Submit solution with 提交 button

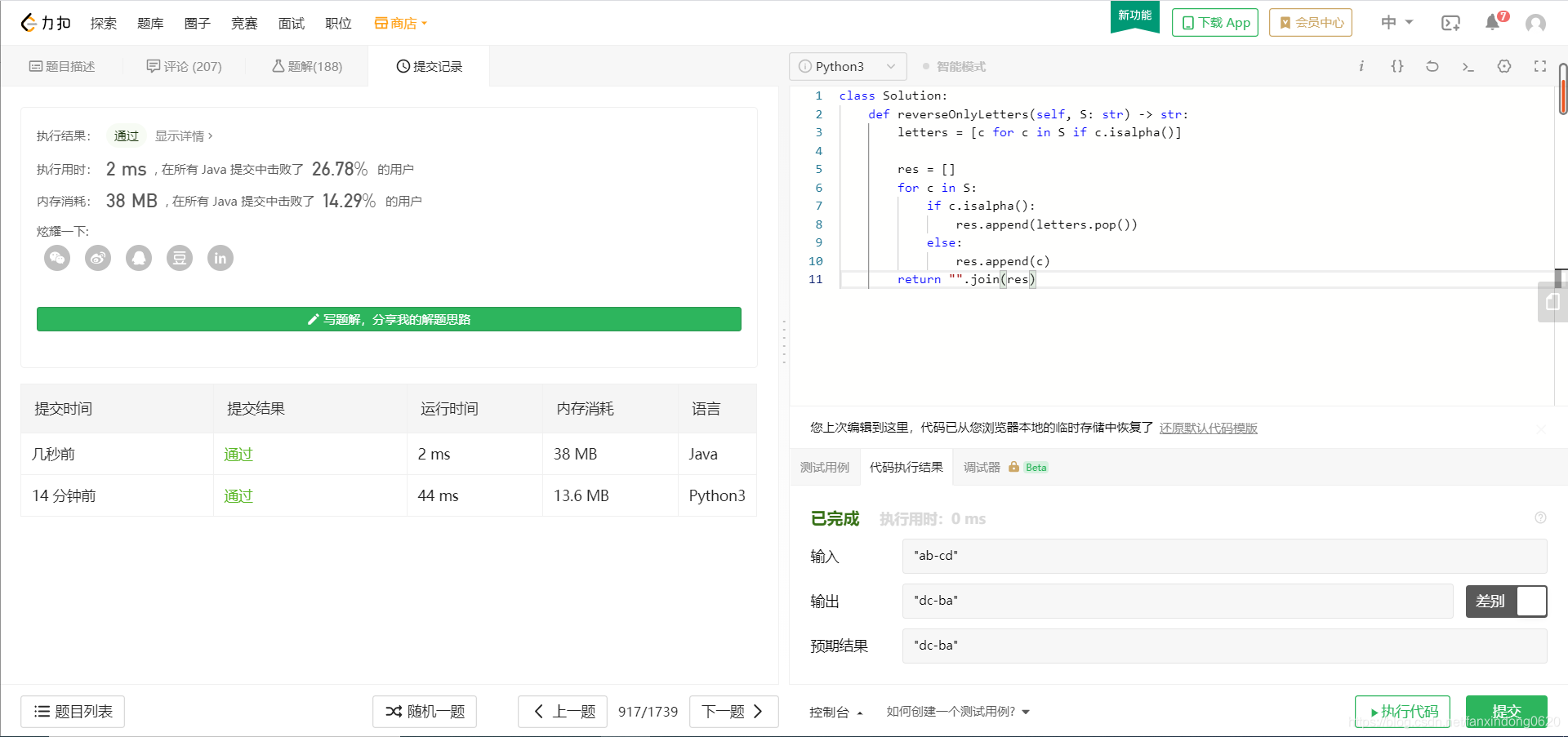(x=1507, y=712)
